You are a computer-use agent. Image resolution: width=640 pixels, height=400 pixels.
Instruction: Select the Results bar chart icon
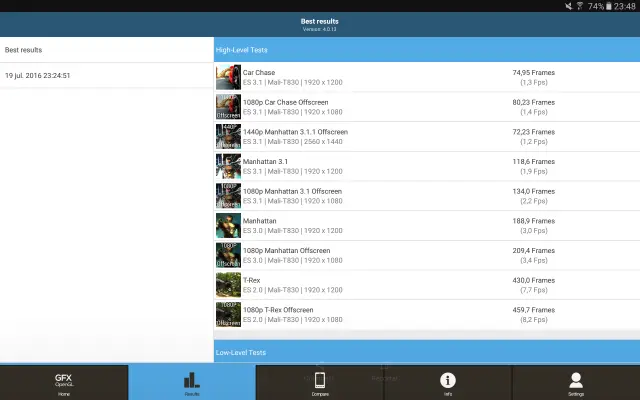click(192, 382)
